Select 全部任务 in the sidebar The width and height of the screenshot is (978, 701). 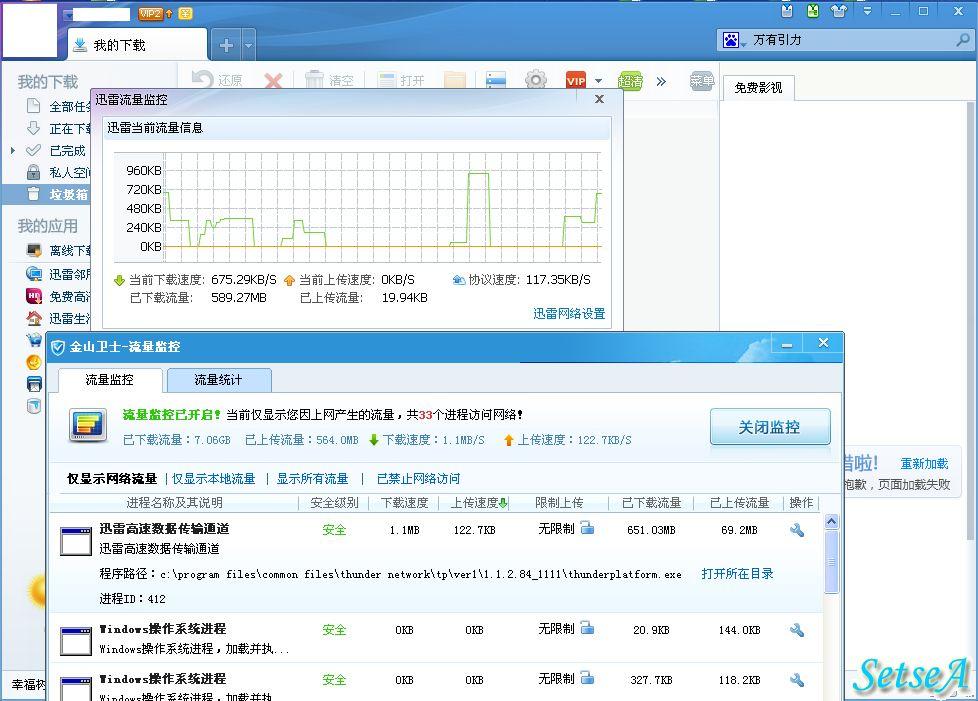[59, 107]
